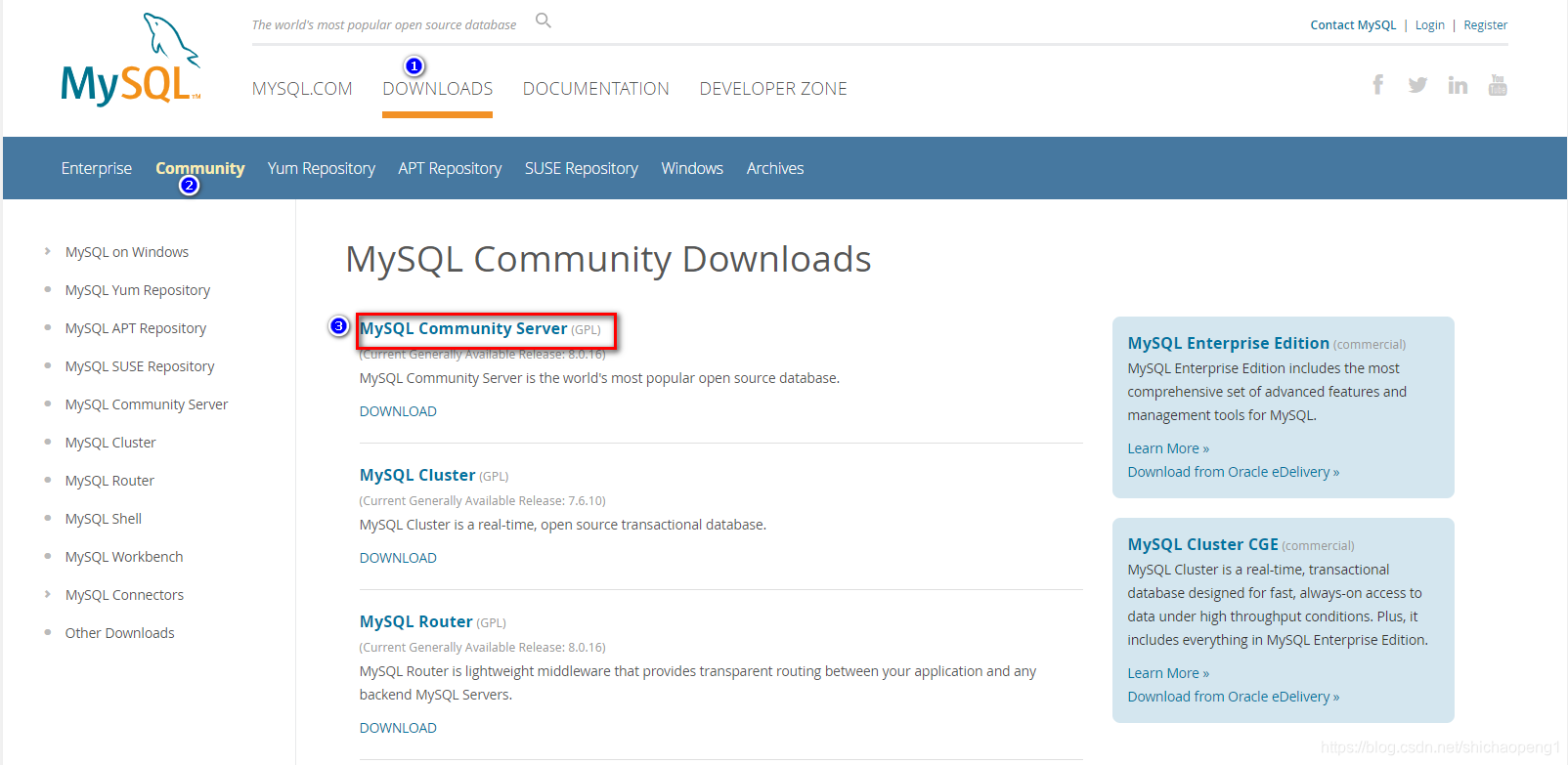This screenshot has width=1568, height=765.
Task: Open MySQL Router (GPL) heading link
Action: coord(416,621)
